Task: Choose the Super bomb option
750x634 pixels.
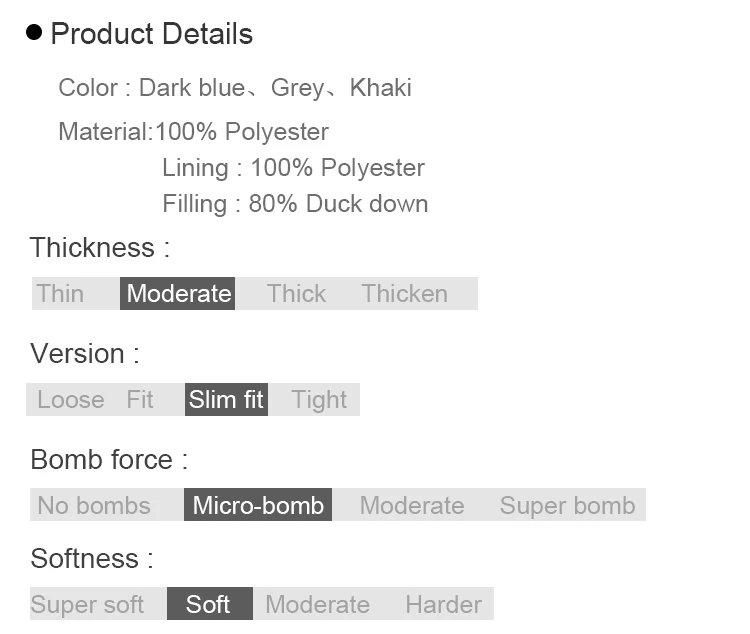Action: click(x=567, y=505)
